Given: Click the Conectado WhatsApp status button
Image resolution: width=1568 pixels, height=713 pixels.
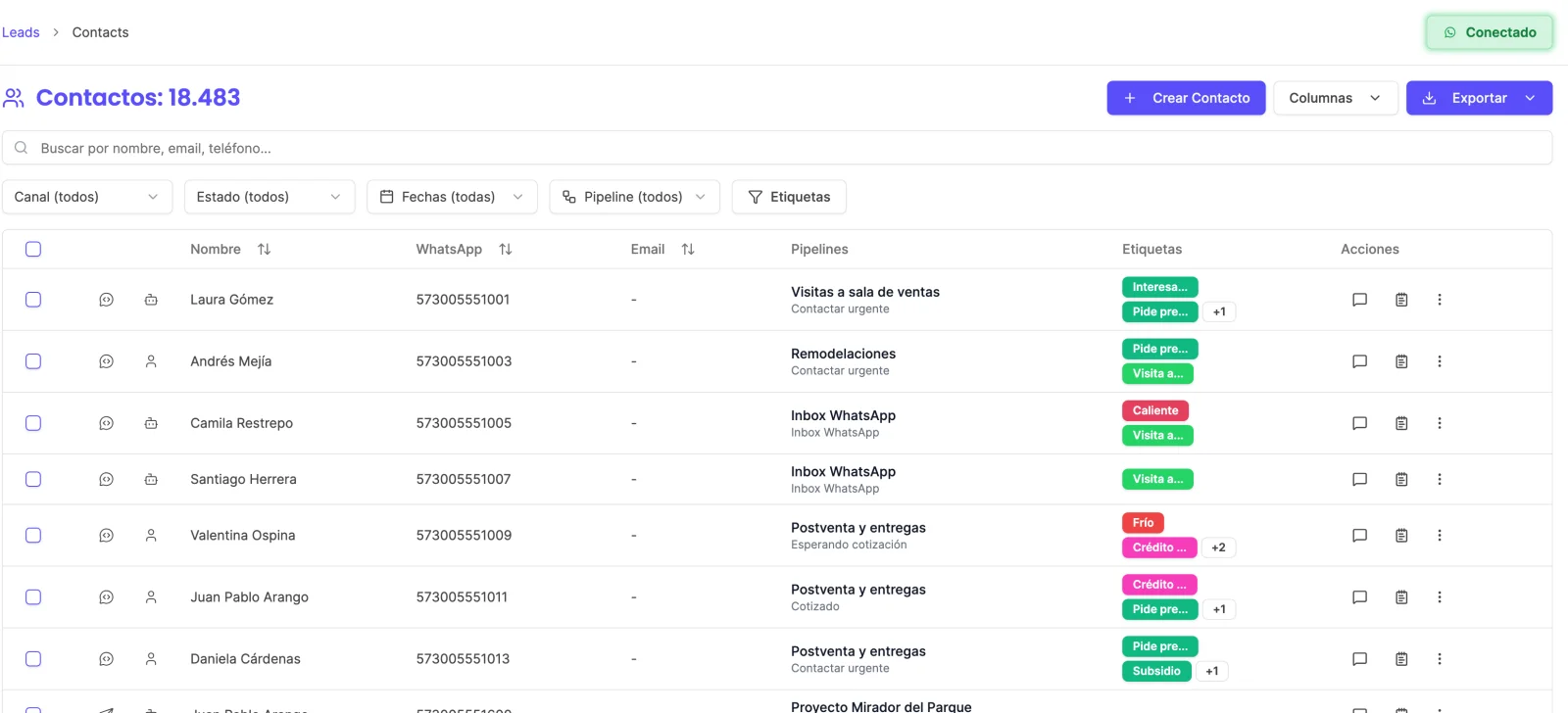Looking at the screenshot, I should point(1490,32).
